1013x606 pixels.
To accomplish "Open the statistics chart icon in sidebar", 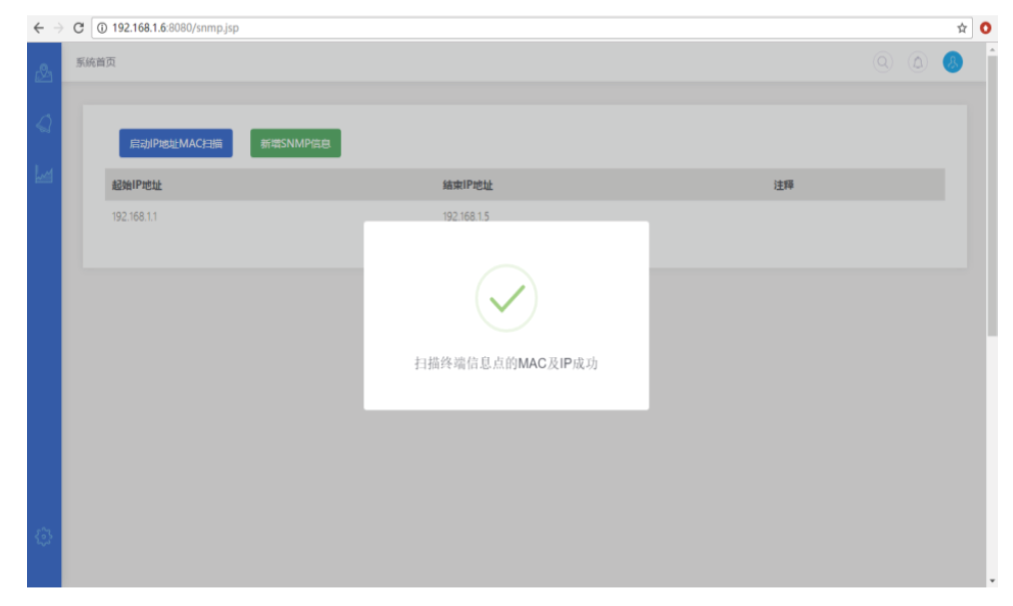I will pyautogui.click(x=43, y=175).
